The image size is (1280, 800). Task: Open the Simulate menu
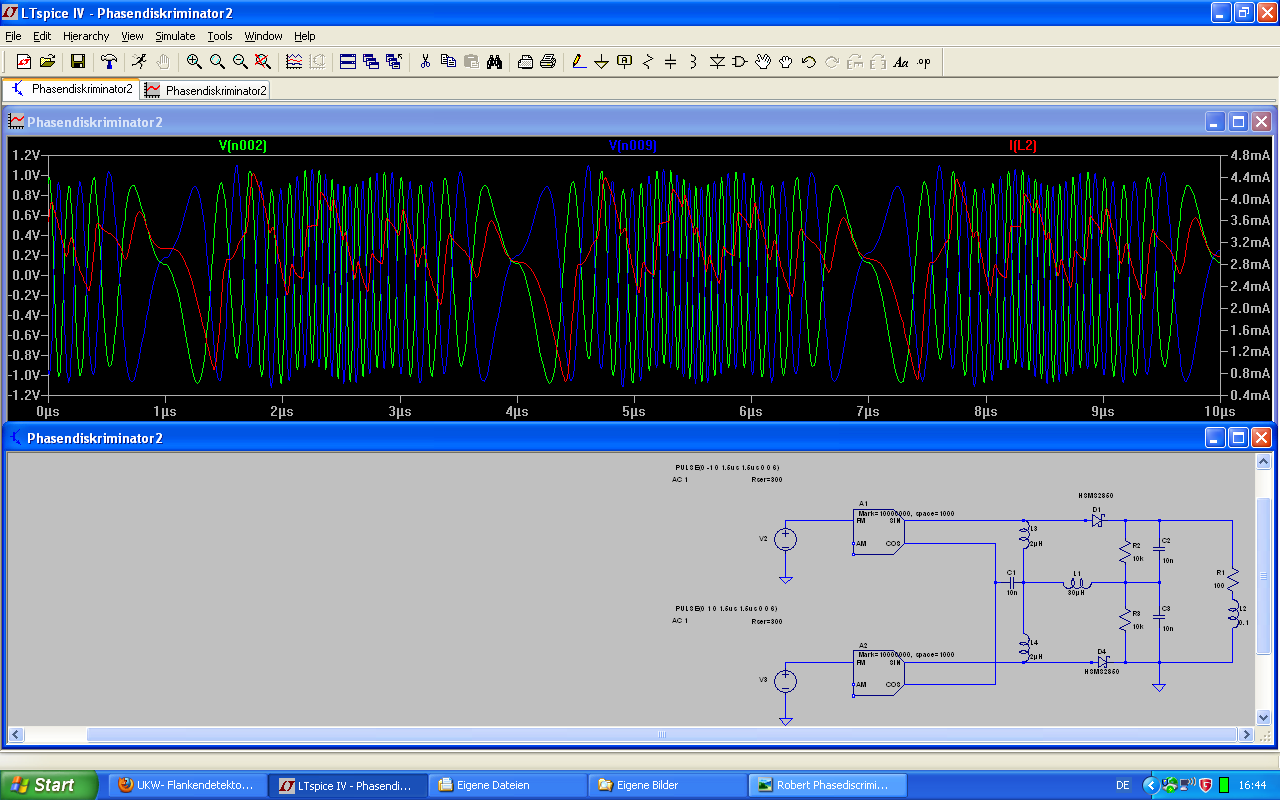pos(175,36)
